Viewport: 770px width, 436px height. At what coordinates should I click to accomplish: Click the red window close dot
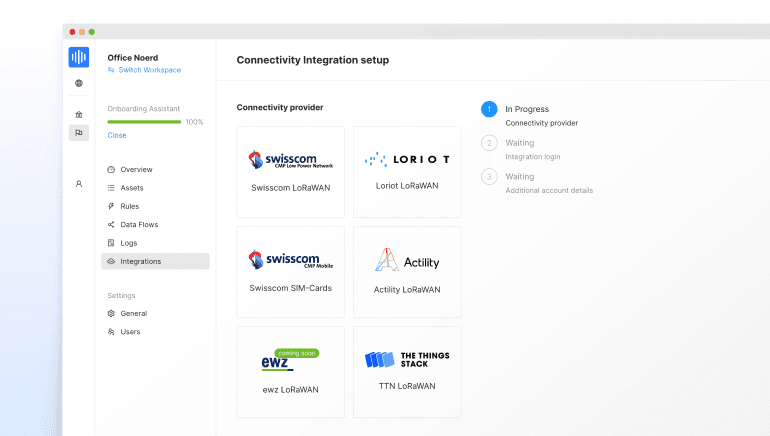click(x=72, y=32)
